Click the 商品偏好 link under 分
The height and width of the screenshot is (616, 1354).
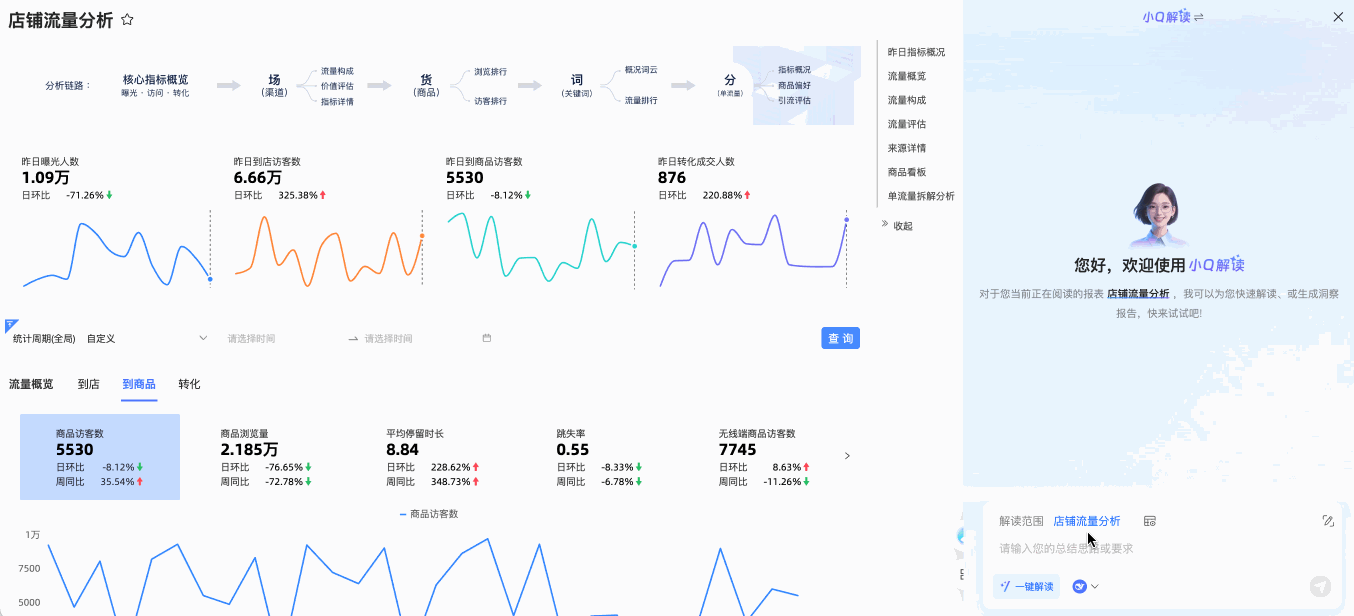794,86
